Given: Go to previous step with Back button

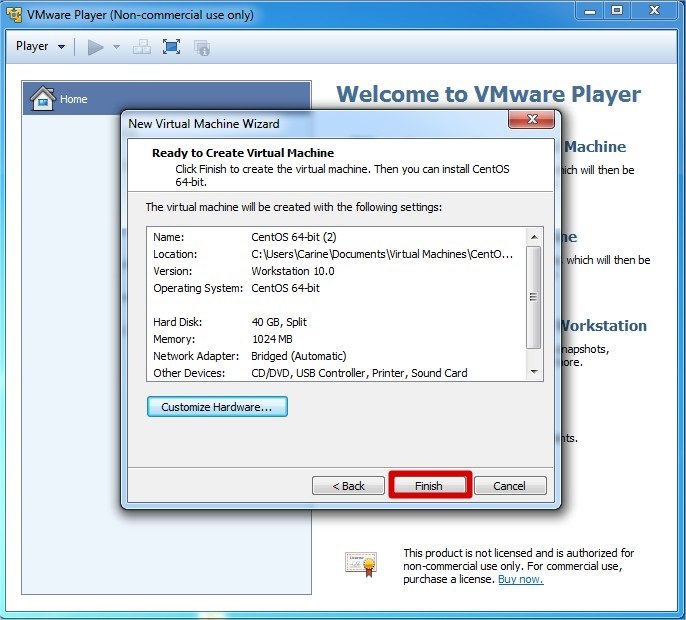Looking at the screenshot, I should (348, 486).
